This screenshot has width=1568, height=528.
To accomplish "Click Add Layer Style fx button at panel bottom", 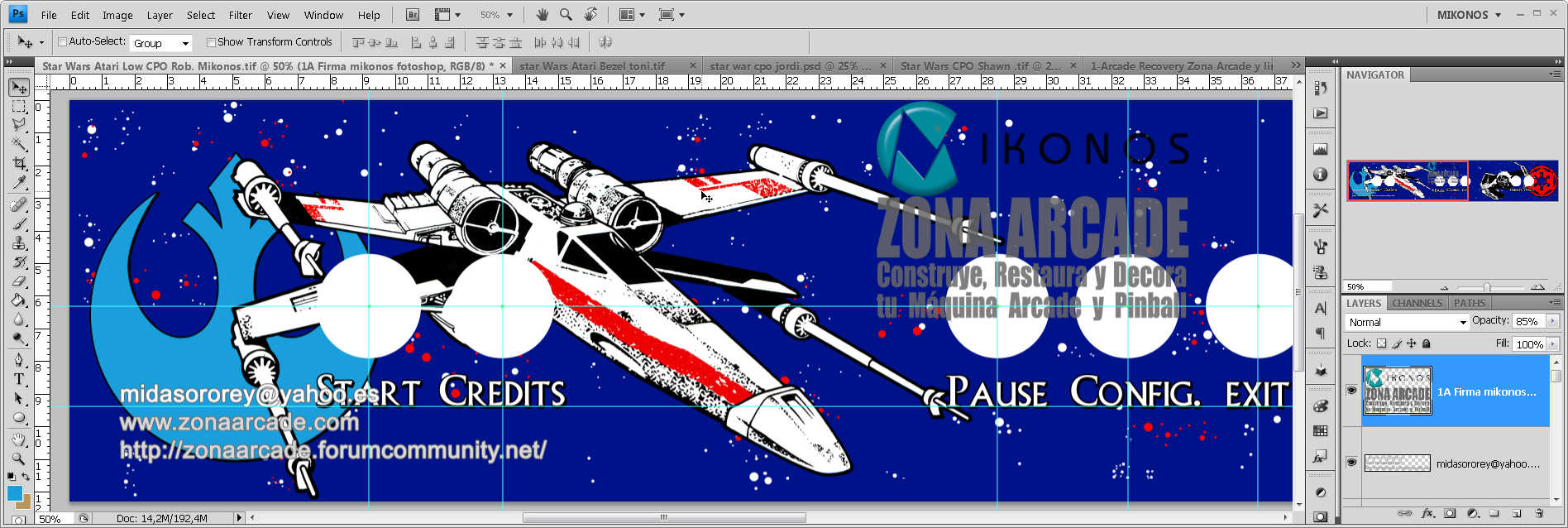I will (1427, 513).
